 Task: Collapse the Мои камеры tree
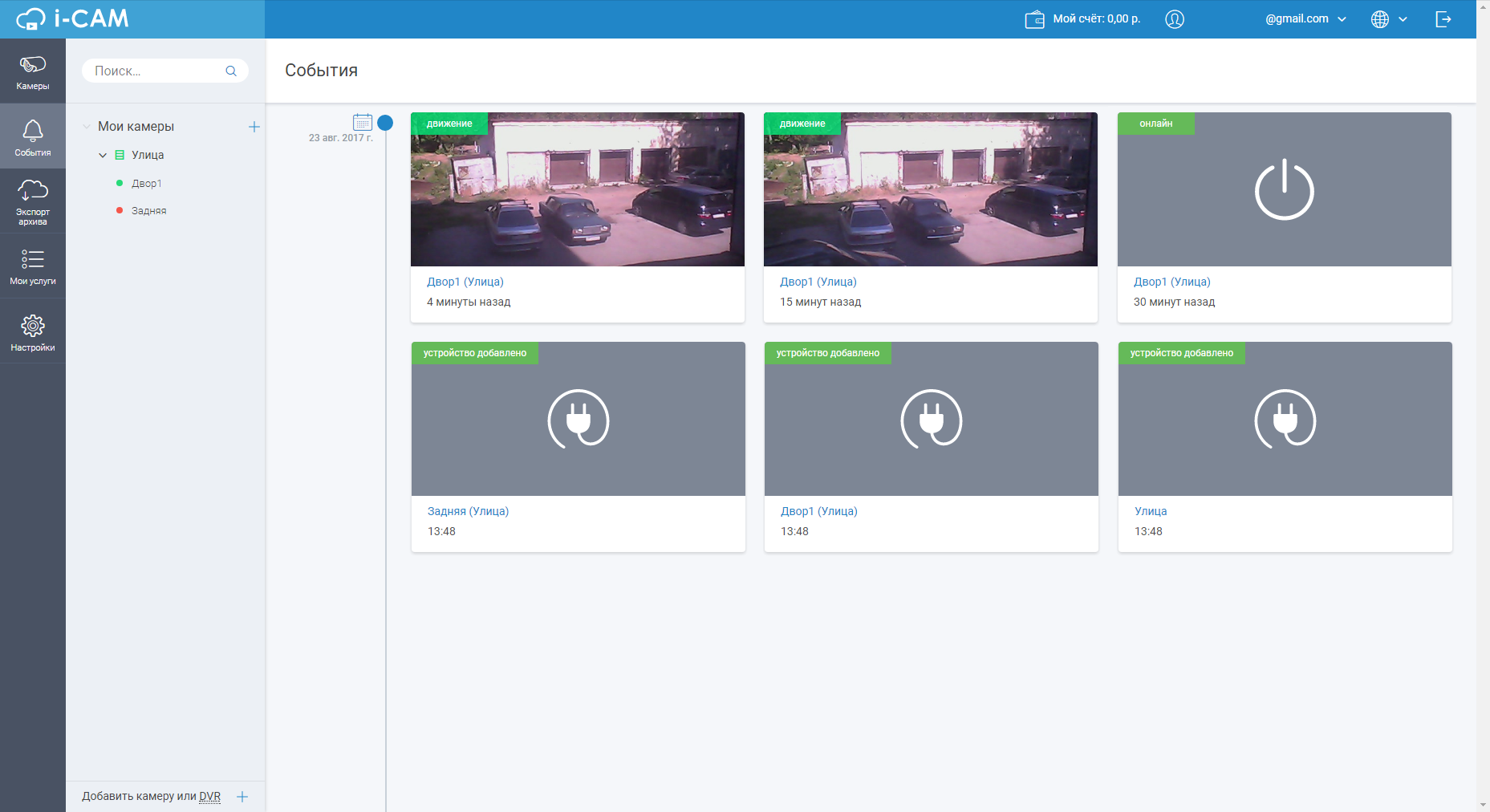87,127
